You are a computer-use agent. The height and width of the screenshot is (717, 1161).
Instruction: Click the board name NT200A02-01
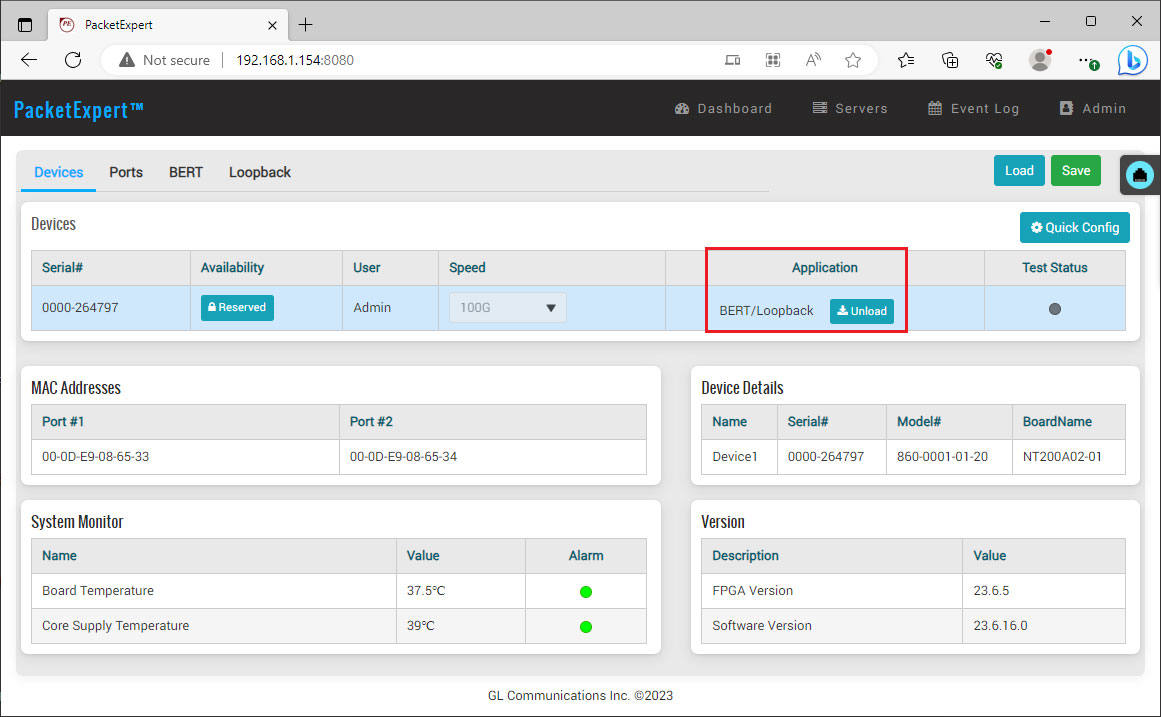tap(1062, 457)
